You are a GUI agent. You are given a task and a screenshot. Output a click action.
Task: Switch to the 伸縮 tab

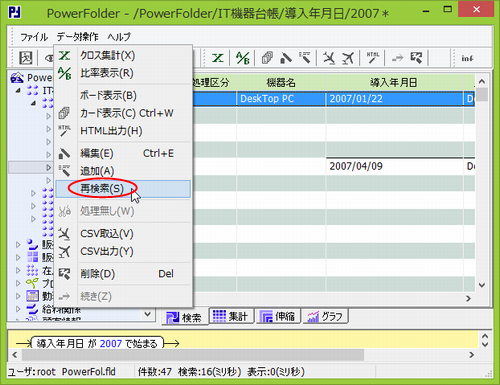277,316
